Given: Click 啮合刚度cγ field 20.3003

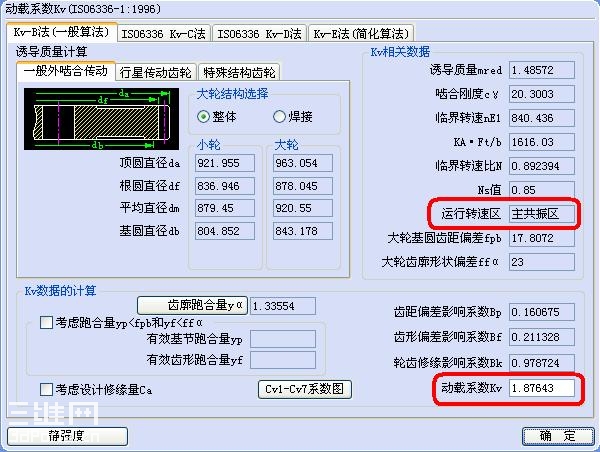Looking at the screenshot, I should click(x=542, y=94).
